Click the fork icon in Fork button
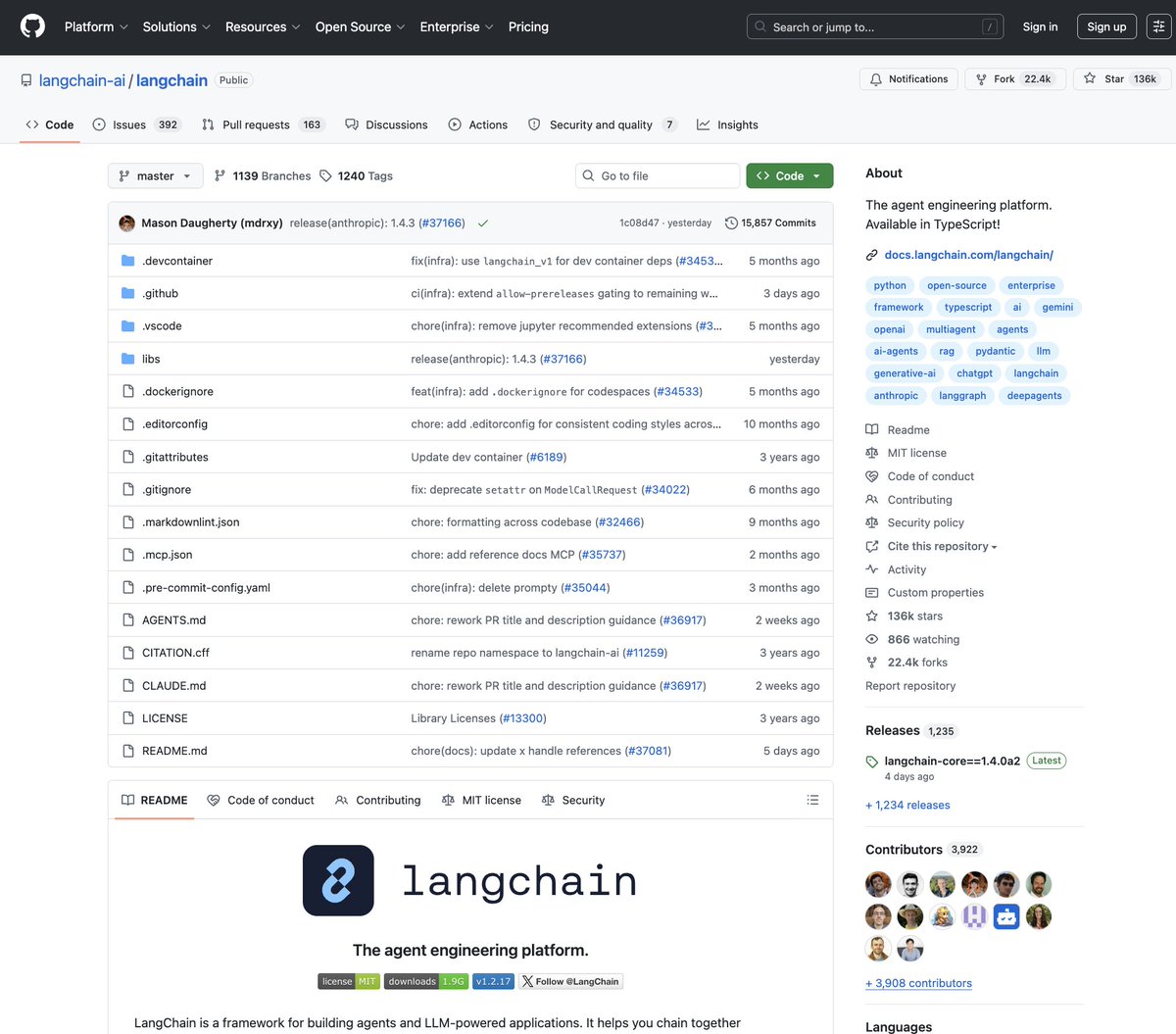The height and width of the screenshot is (1034, 1176). click(x=981, y=79)
